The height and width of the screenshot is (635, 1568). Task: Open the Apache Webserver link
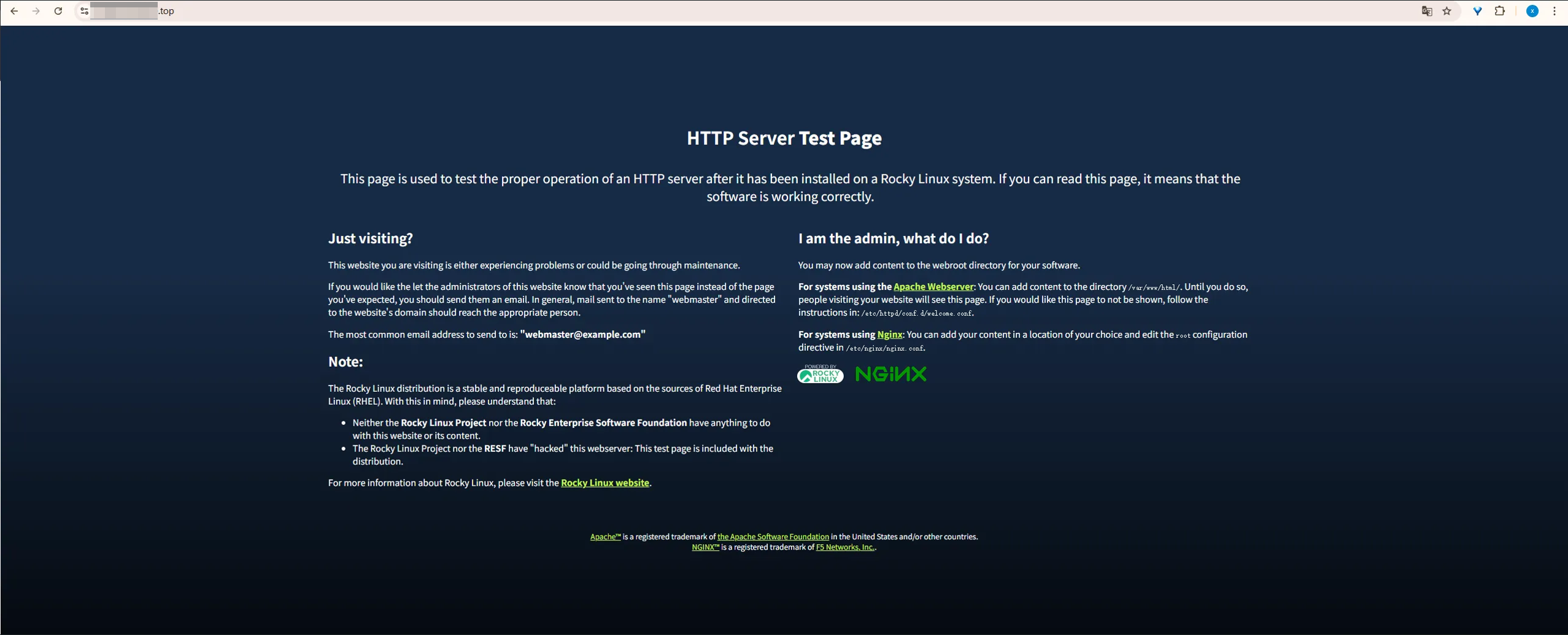click(x=933, y=287)
